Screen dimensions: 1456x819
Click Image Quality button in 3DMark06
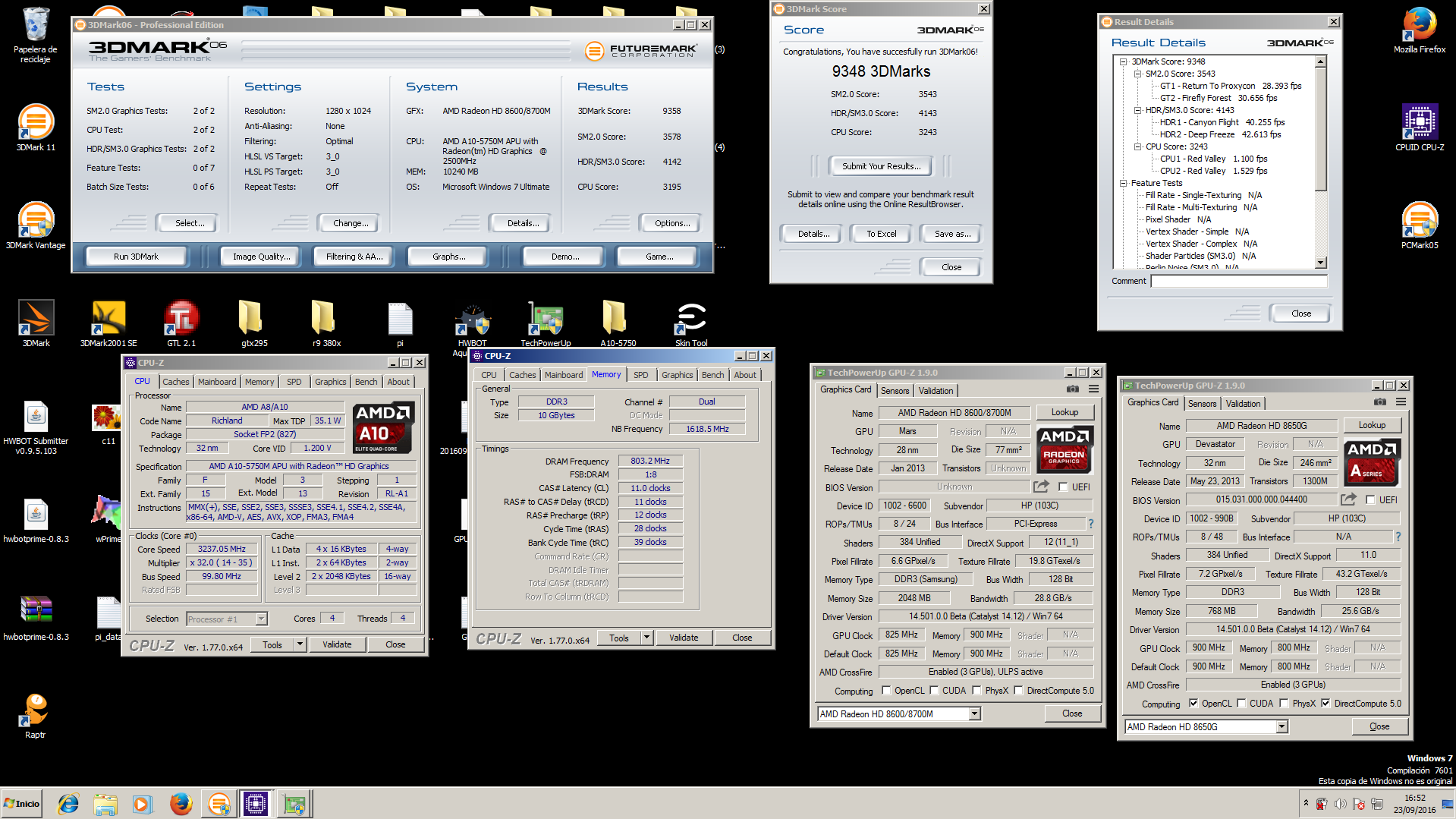coord(262,257)
